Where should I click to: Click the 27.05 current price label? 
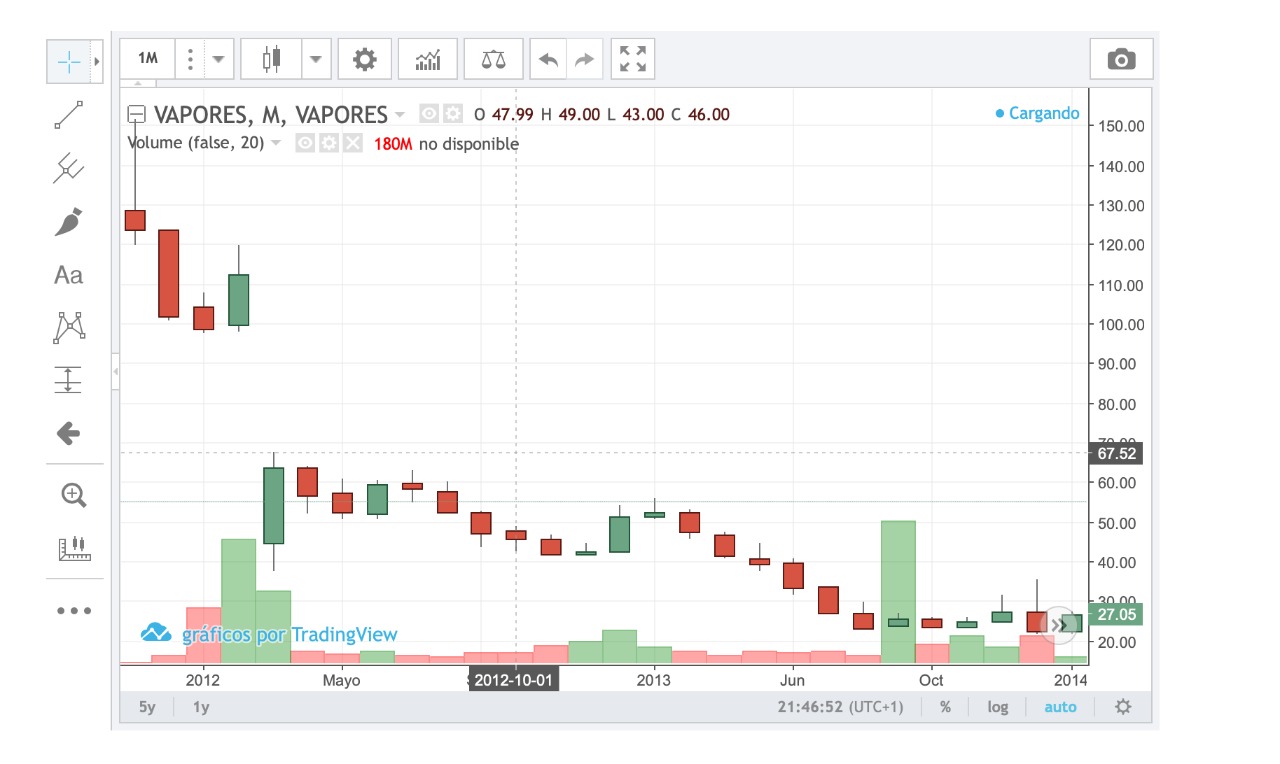[1115, 614]
